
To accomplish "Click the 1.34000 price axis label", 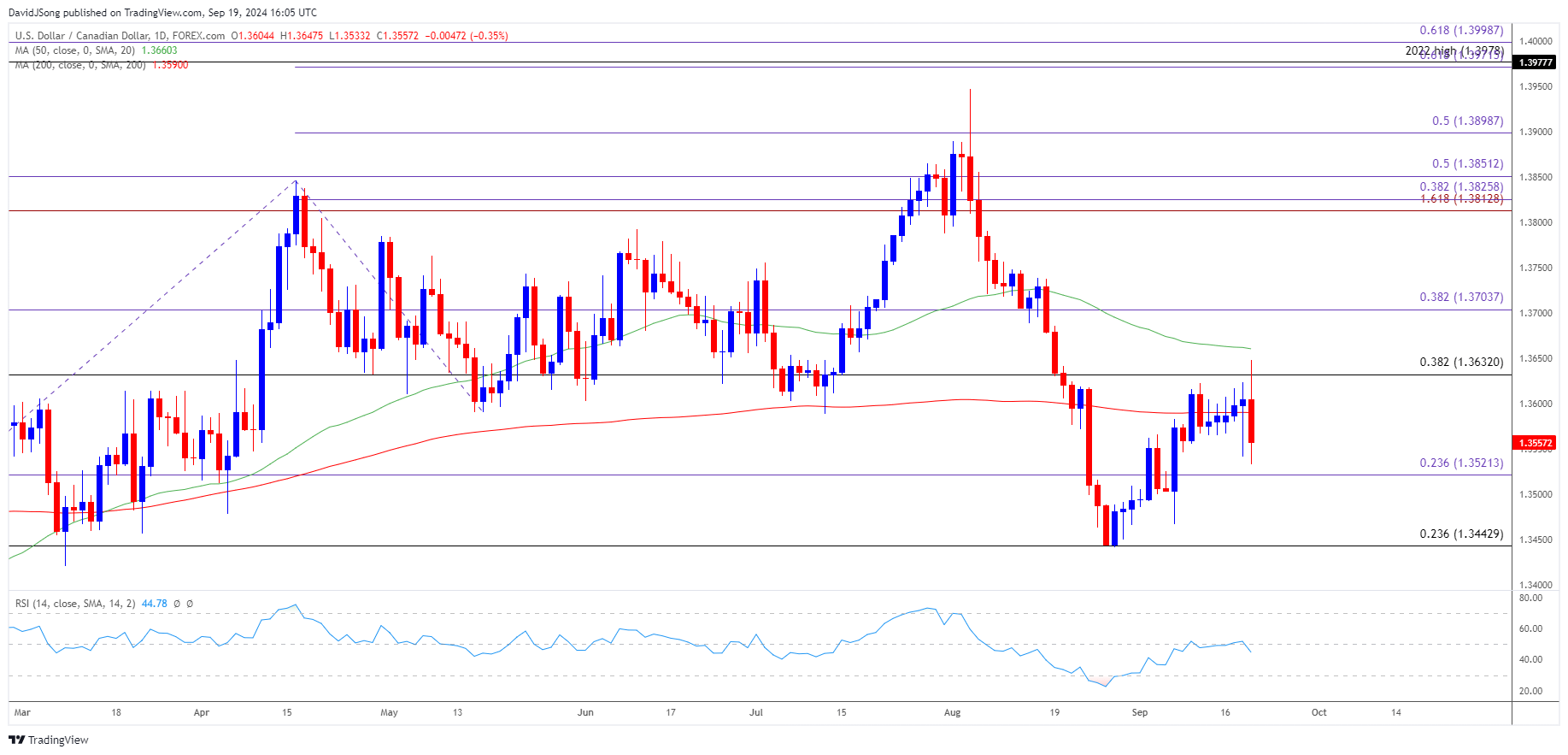I will click(1536, 585).
